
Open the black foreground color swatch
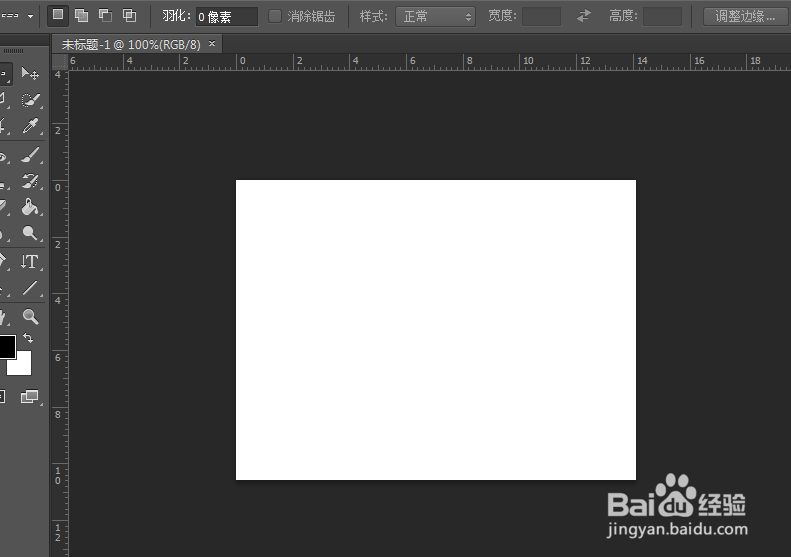7,347
